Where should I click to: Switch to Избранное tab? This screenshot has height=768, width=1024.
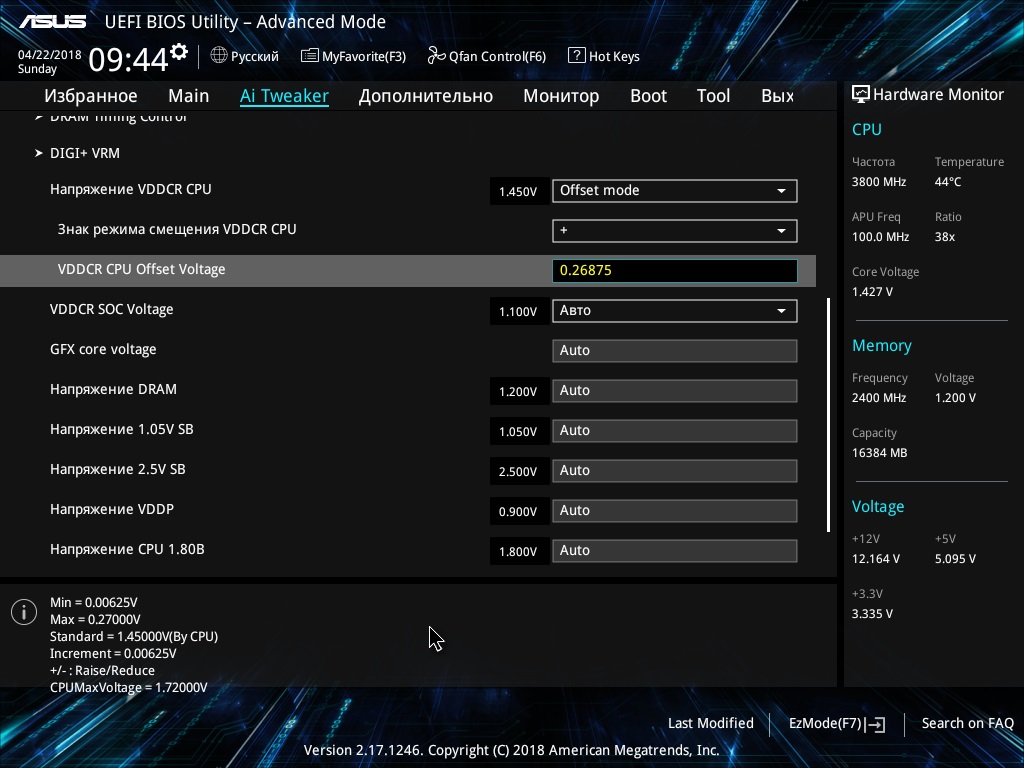click(91, 96)
